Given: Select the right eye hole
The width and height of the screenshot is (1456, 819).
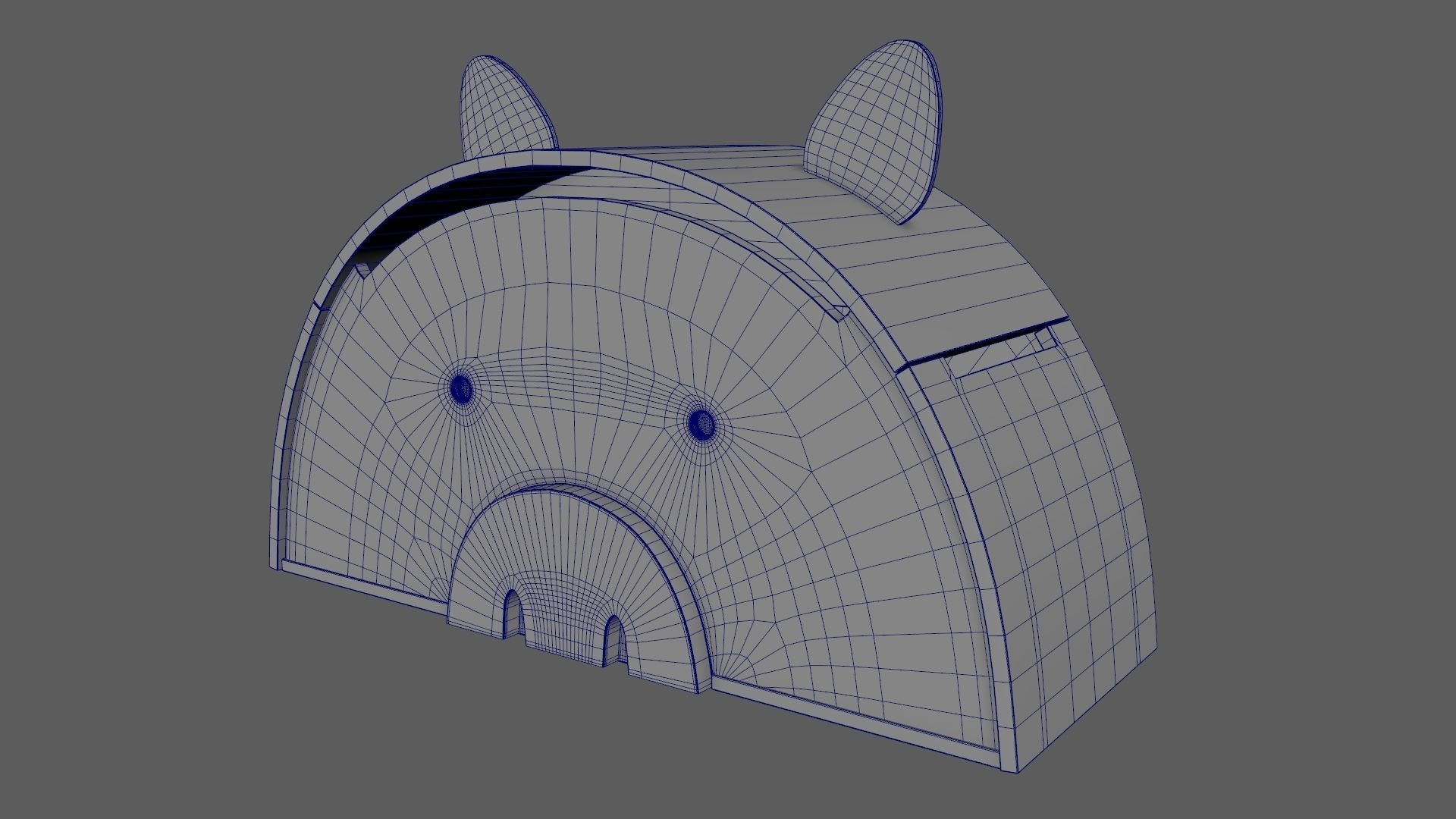Looking at the screenshot, I should (701, 424).
